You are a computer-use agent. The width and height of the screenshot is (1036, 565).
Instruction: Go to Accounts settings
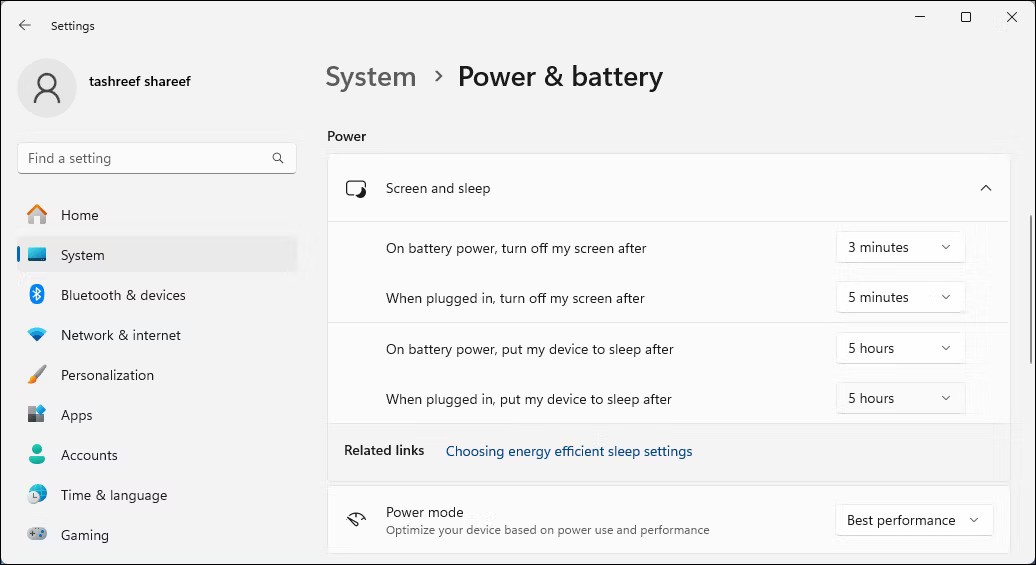[x=89, y=455]
